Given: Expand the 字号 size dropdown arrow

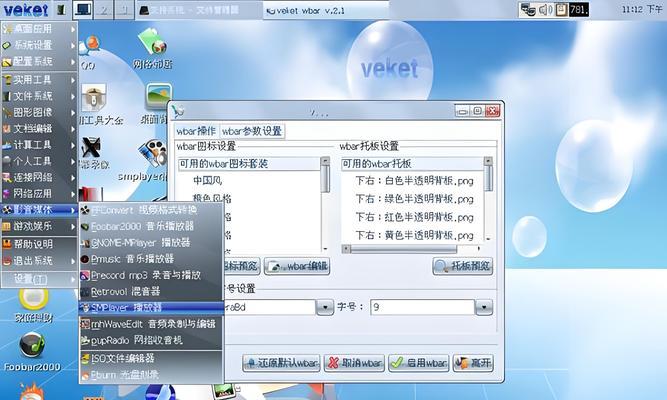Looking at the screenshot, I should click(x=484, y=307).
